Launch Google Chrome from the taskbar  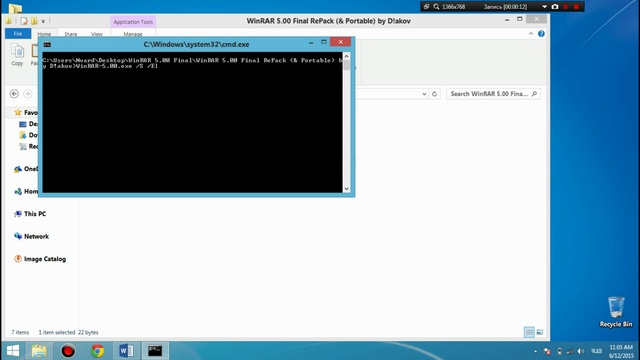(97, 351)
